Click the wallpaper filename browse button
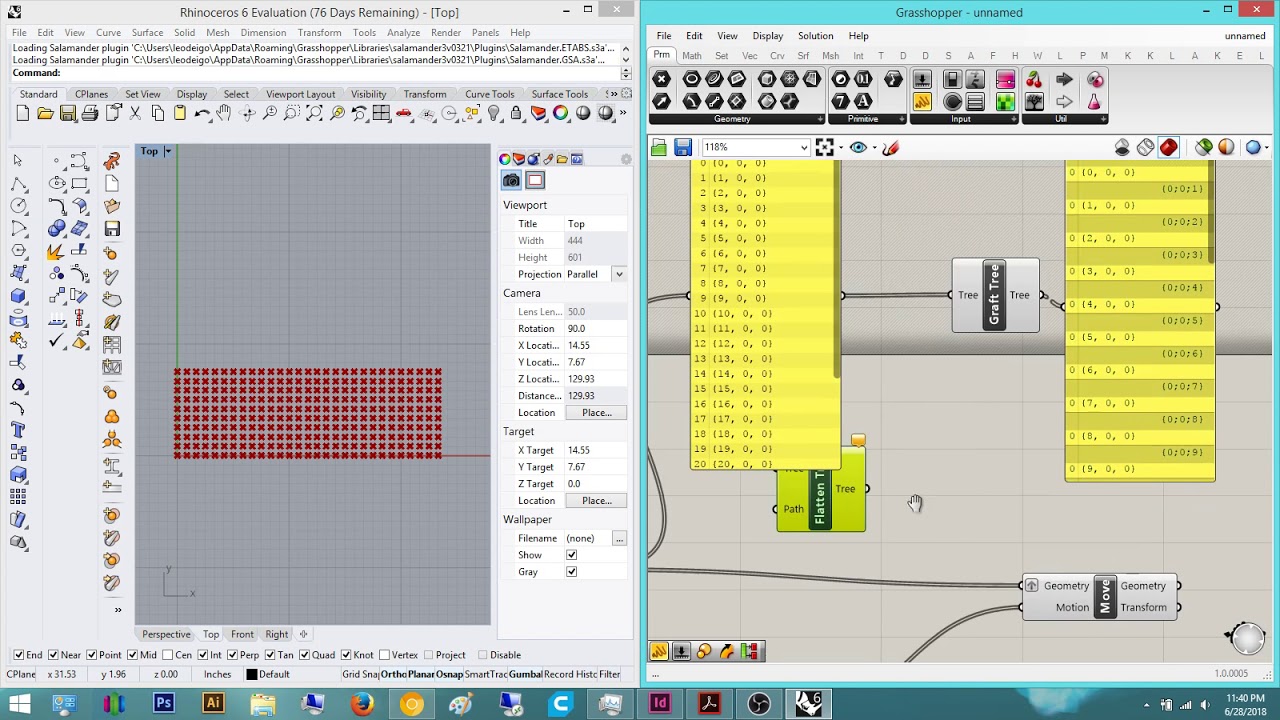 point(619,538)
